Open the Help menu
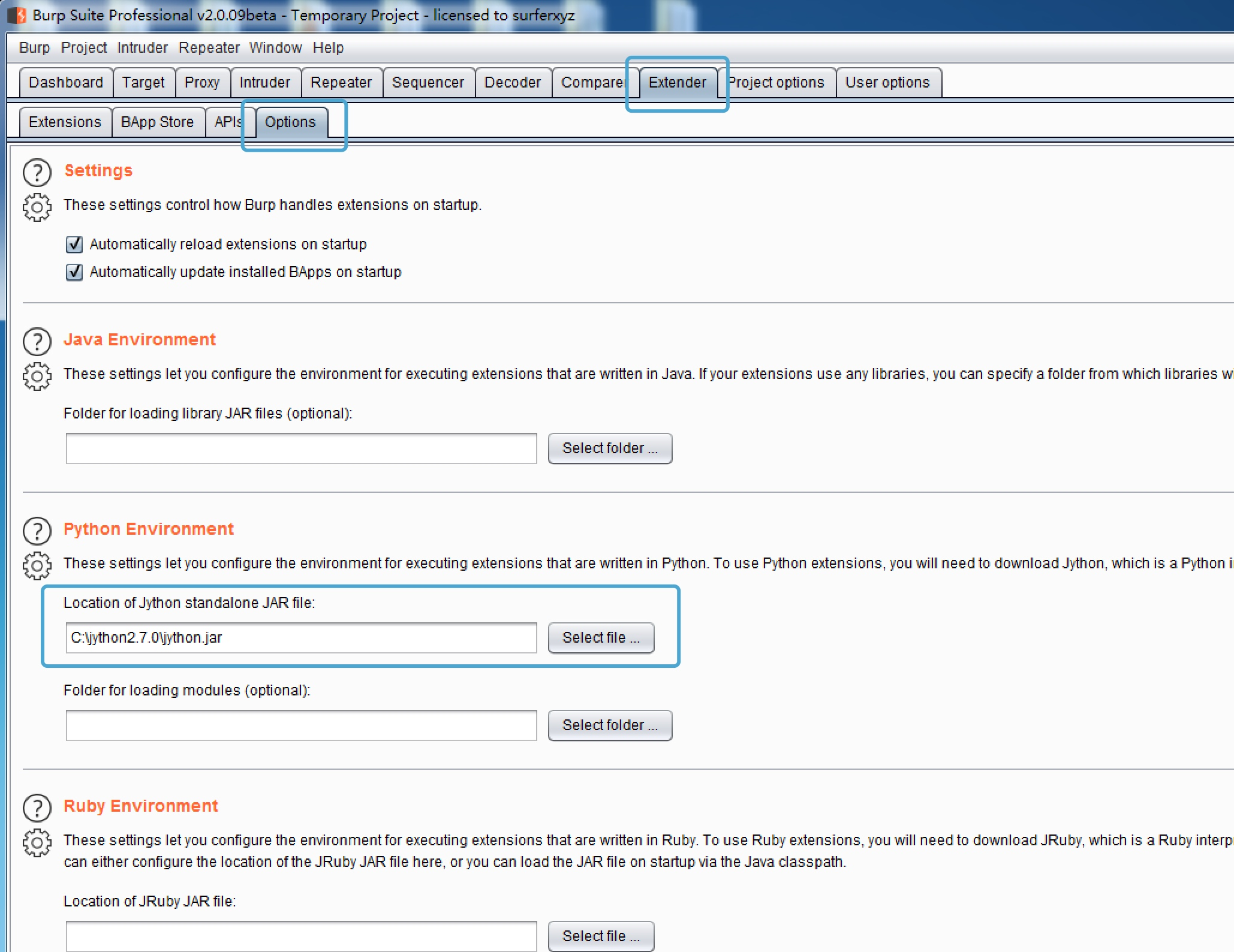The width and height of the screenshot is (1234, 952). (329, 48)
